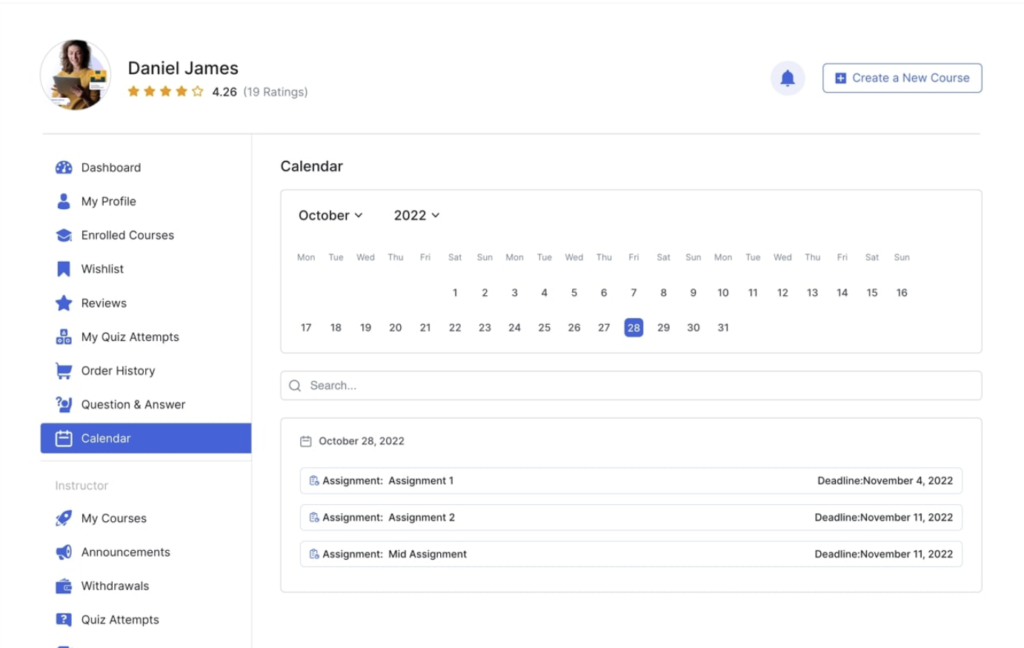Click the Reviews star icon

click(x=64, y=303)
